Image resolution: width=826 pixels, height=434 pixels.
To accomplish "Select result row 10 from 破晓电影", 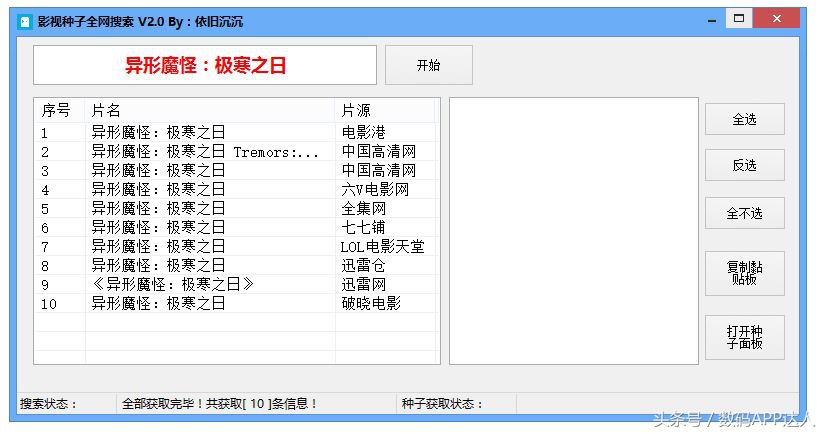I will [236, 303].
